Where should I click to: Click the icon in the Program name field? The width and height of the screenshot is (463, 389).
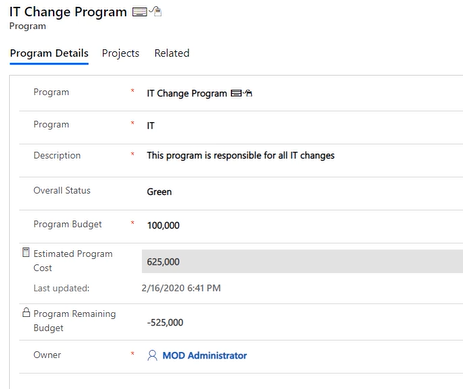[241, 93]
